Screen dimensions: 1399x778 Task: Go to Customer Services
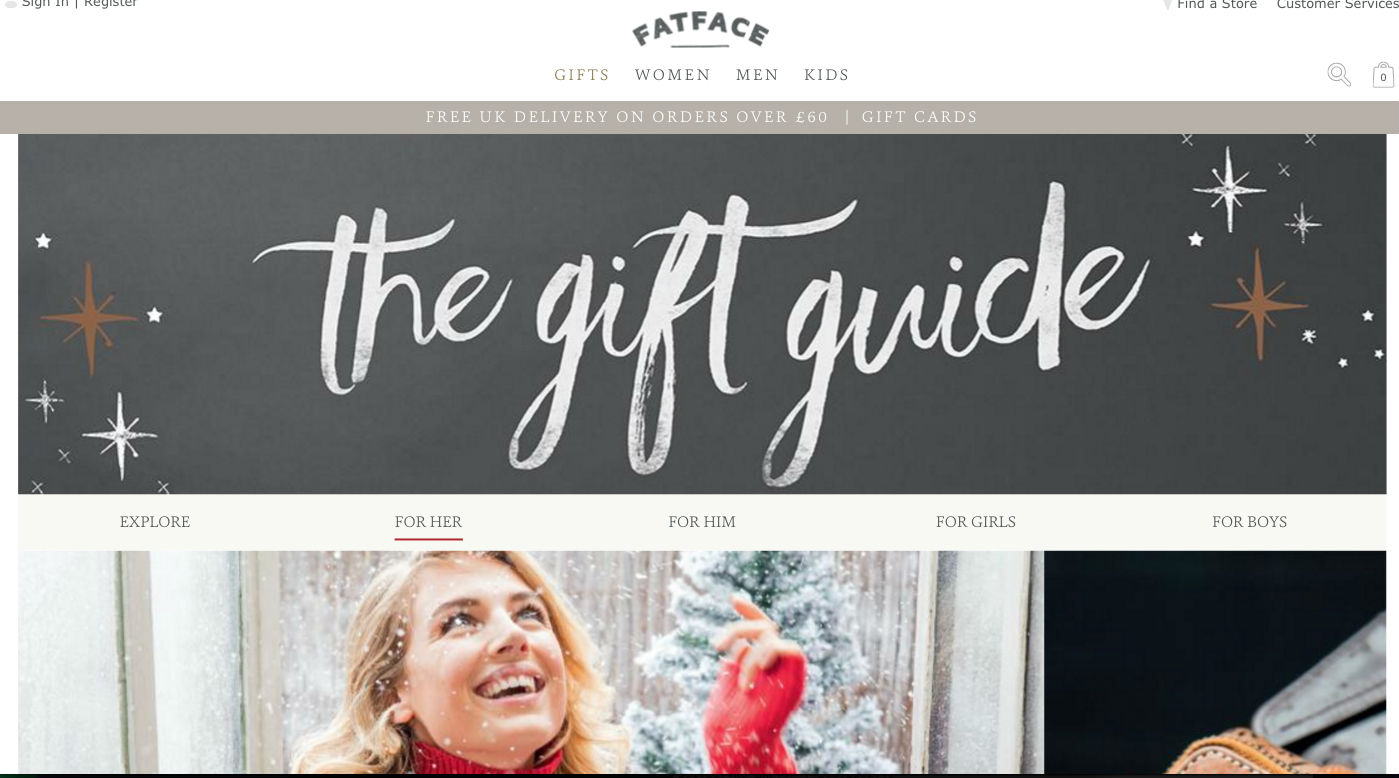click(1337, 4)
